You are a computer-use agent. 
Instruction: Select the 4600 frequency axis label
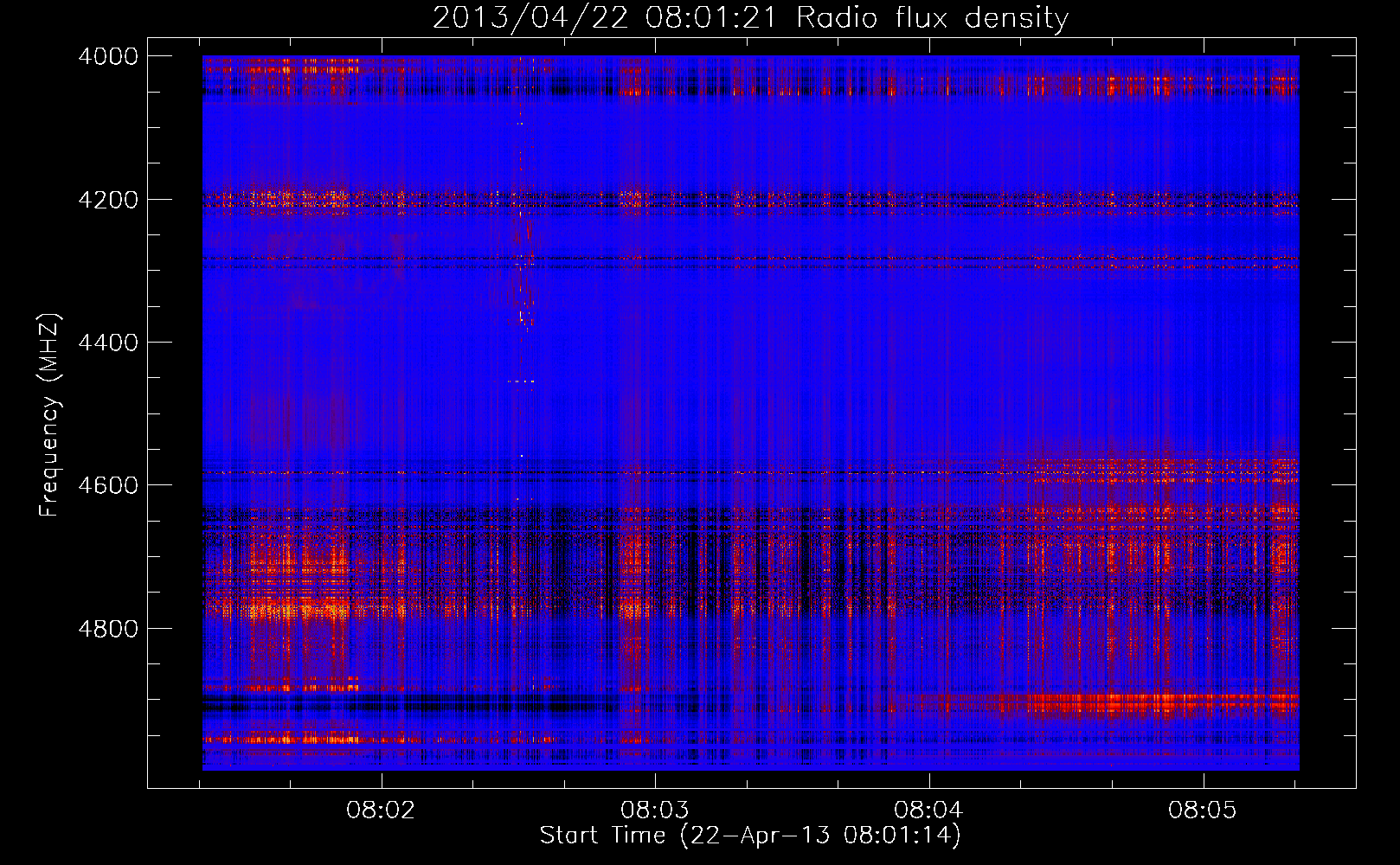click(108, 485)
